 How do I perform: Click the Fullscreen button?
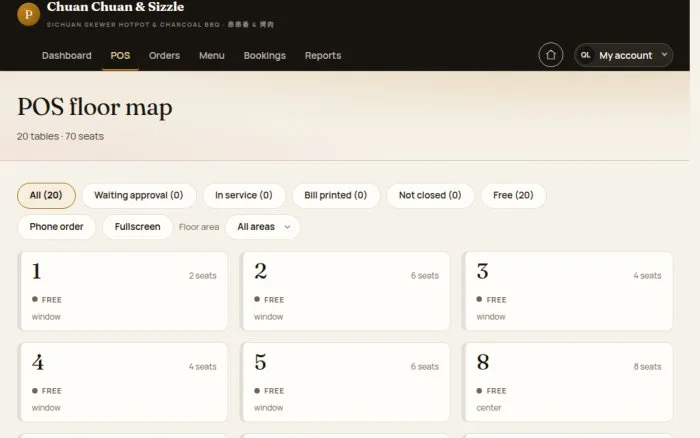tap(138, 227)
